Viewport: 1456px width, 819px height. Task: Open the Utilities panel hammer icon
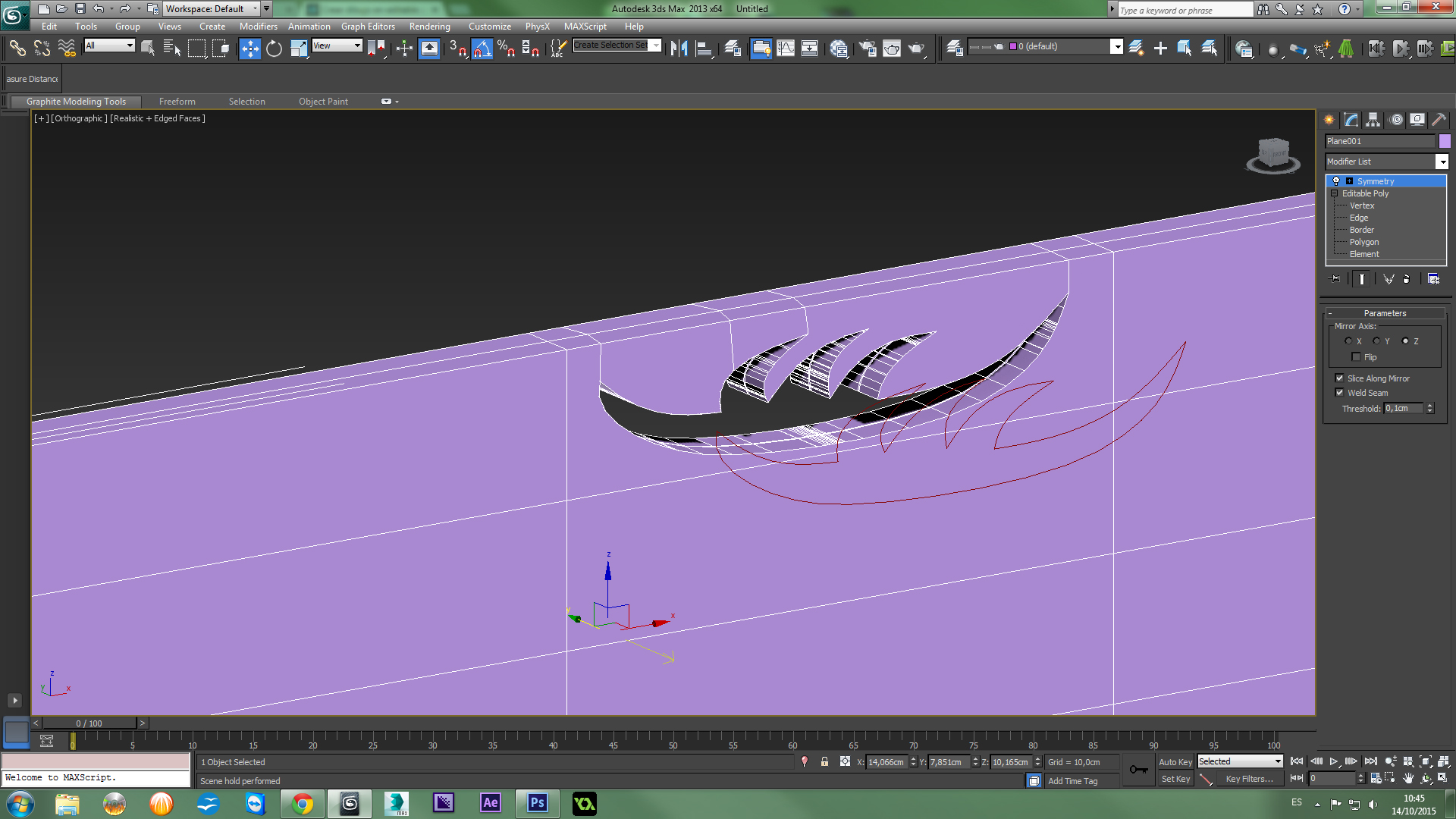click(1439, 120)
